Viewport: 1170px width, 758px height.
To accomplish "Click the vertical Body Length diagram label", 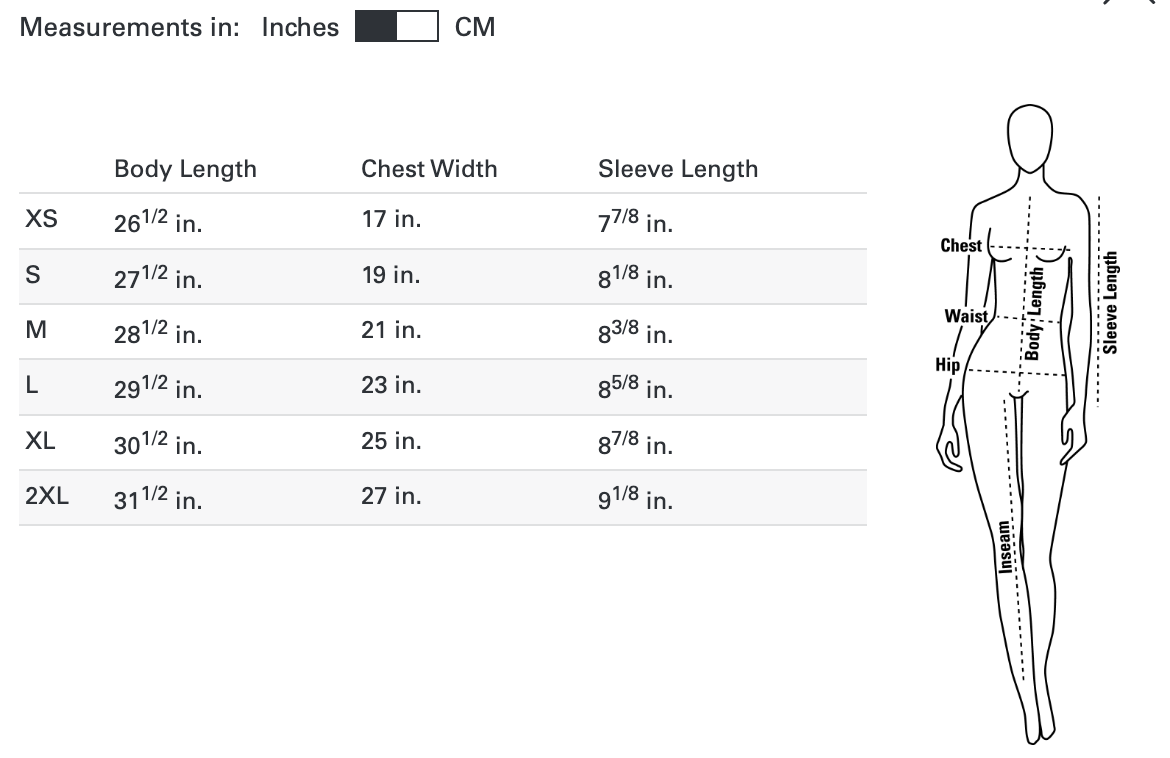I will click(1035, 312).
